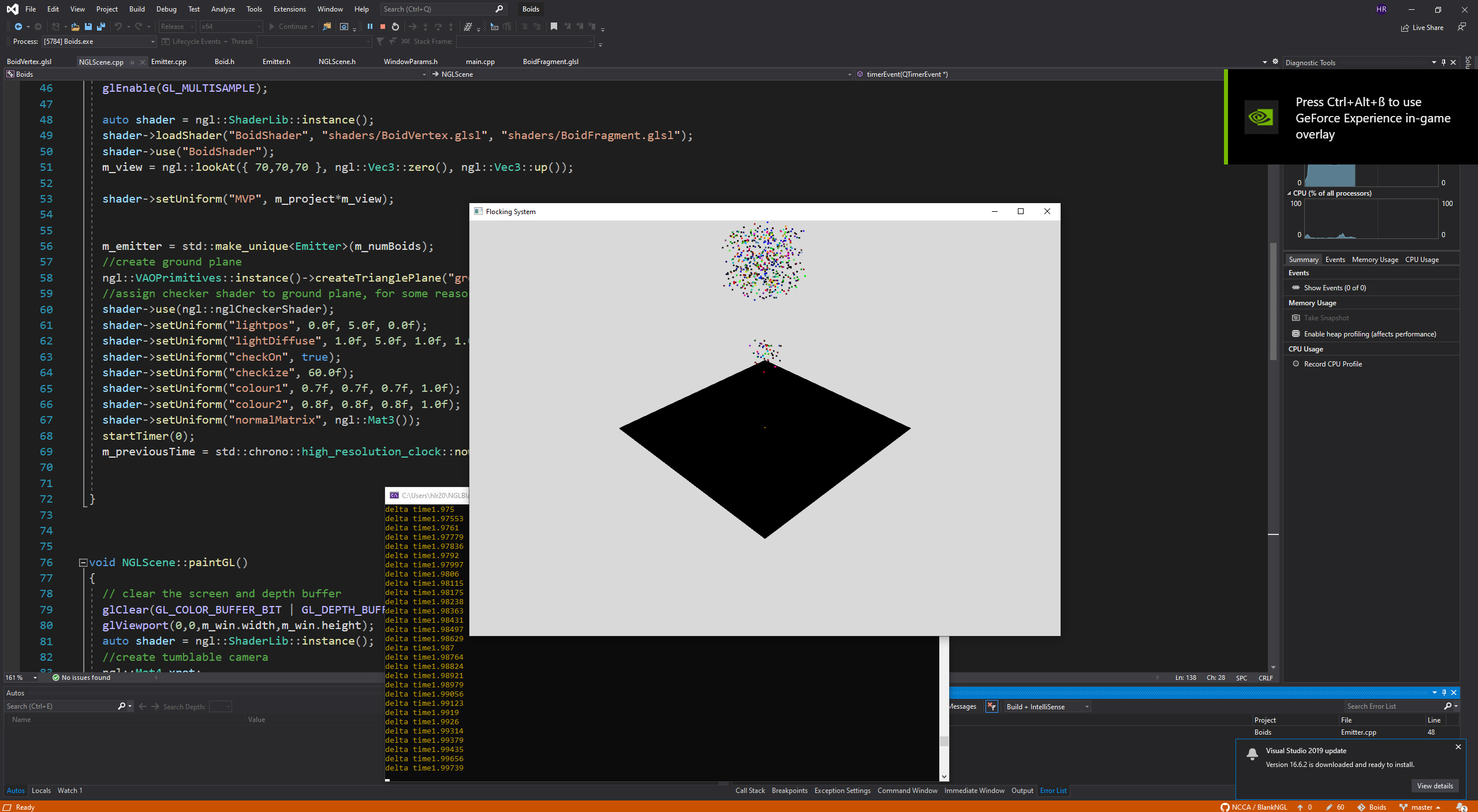1478x812 pixels.
Task: Open Diagnostic Tools settings gear
Action: tap(1275, 62)
